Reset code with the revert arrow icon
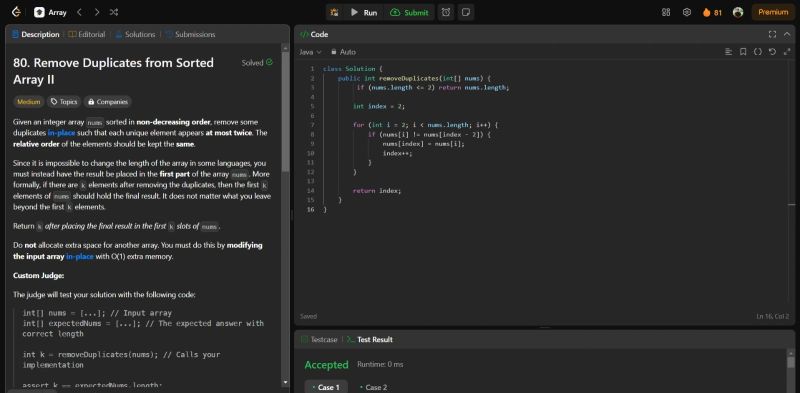The image size is (800, 393). [x=772, y=52]
